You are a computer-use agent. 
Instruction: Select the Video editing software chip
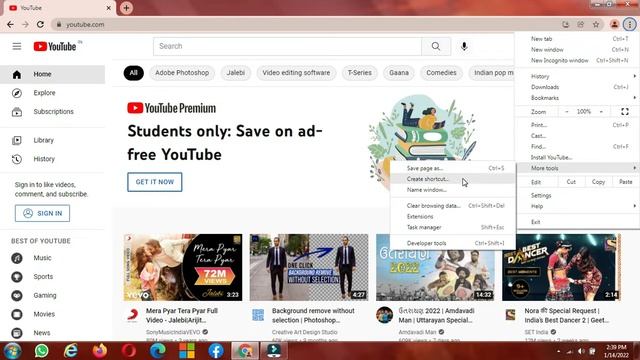point(296,73)
